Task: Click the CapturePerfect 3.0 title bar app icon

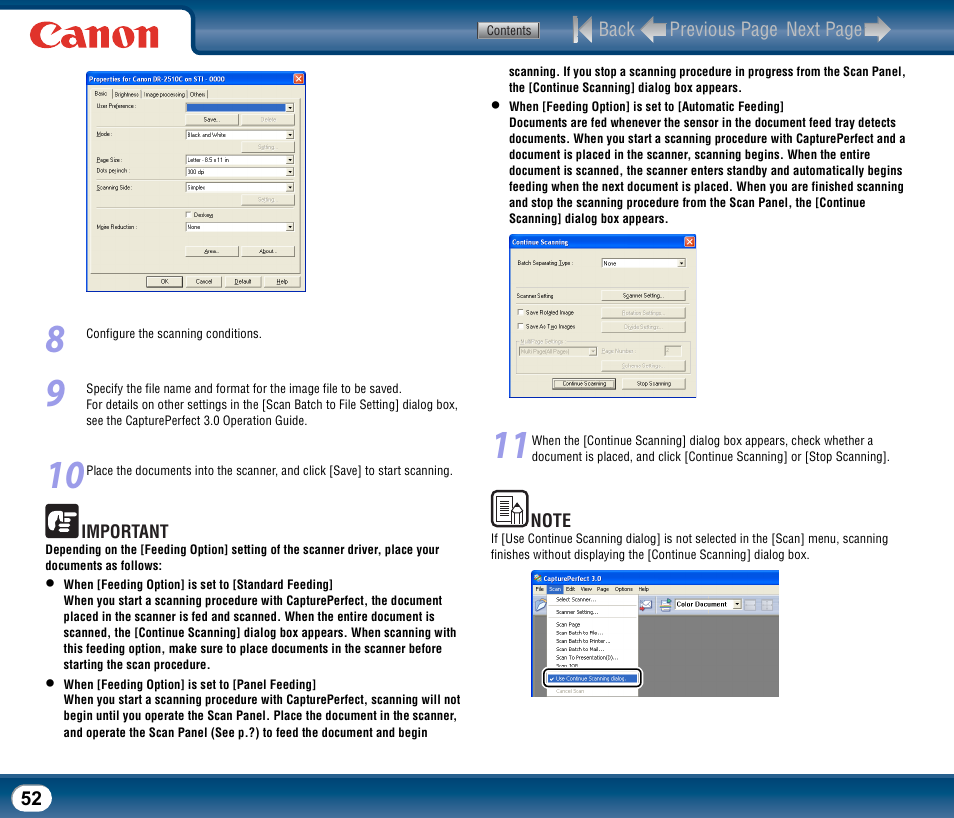Action: pyautogui.click(x=537, y=578)
